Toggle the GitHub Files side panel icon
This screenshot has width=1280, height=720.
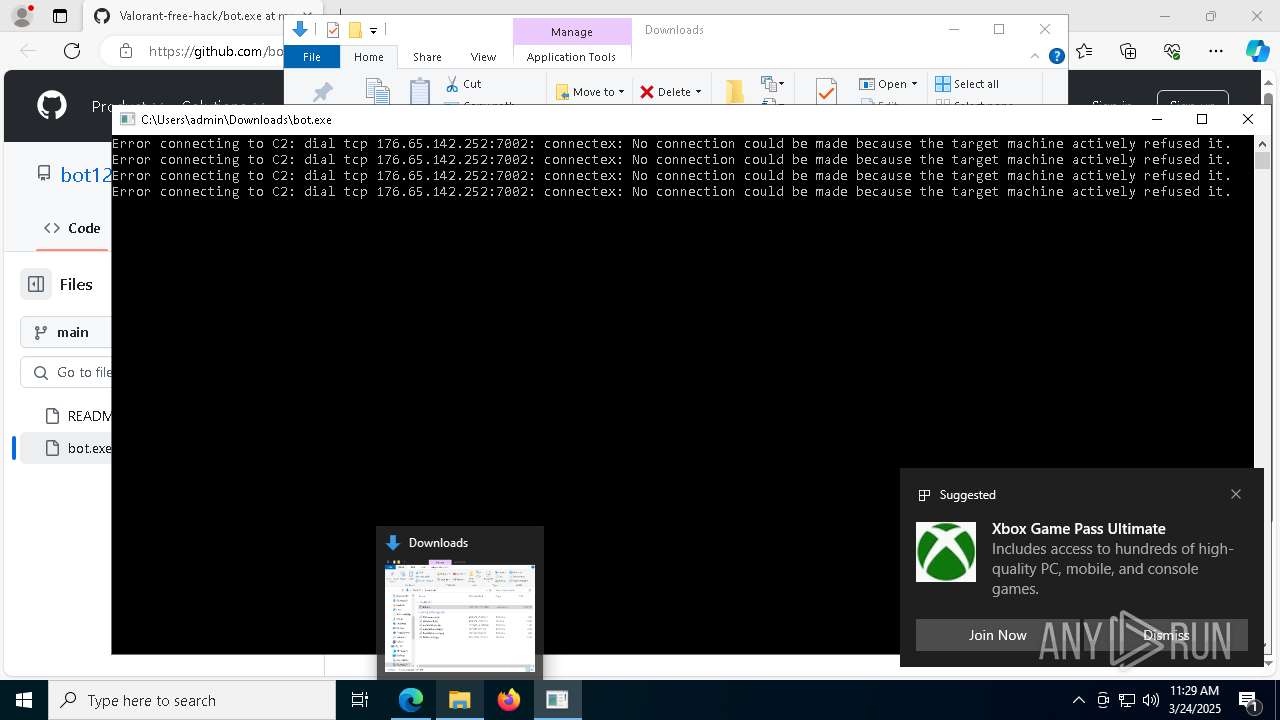36,284
